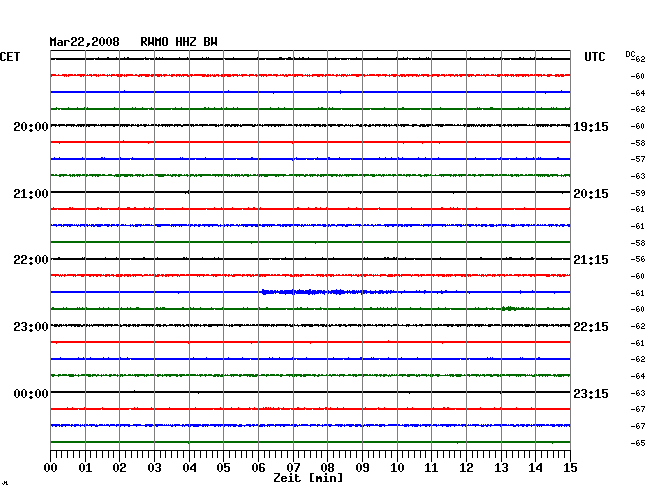Select minute tick label 05
The width and height of the screenshot is (650, 494).
click(223, 468)
